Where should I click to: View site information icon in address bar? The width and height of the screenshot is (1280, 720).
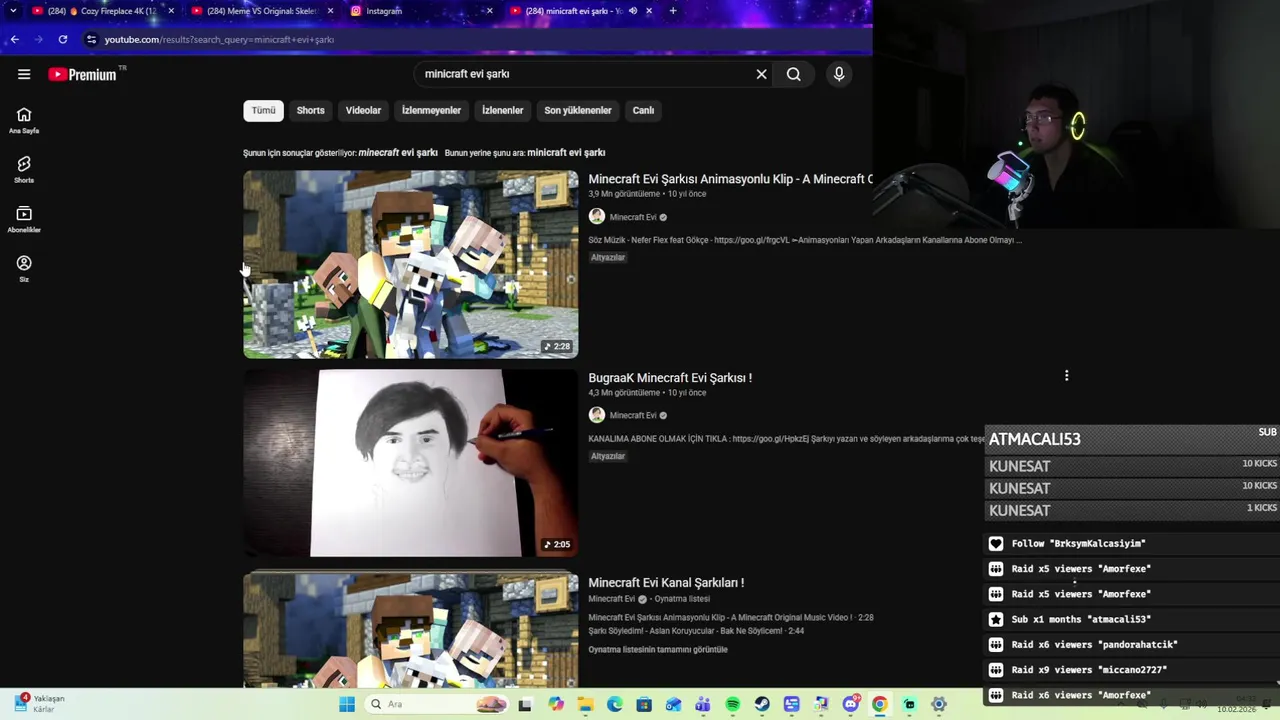[x=91, y=39]
